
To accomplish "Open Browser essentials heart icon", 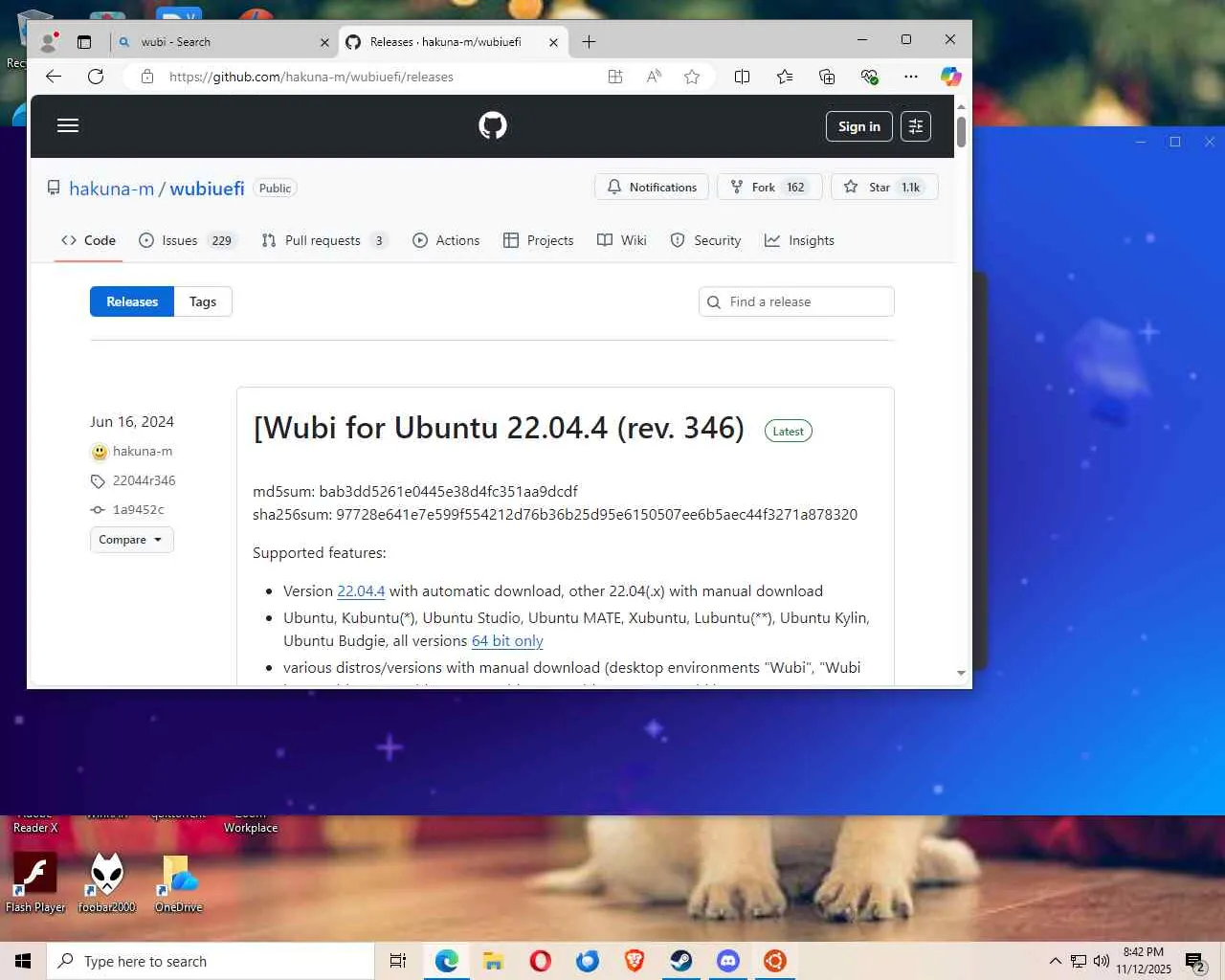I will [x=869, y=77].
